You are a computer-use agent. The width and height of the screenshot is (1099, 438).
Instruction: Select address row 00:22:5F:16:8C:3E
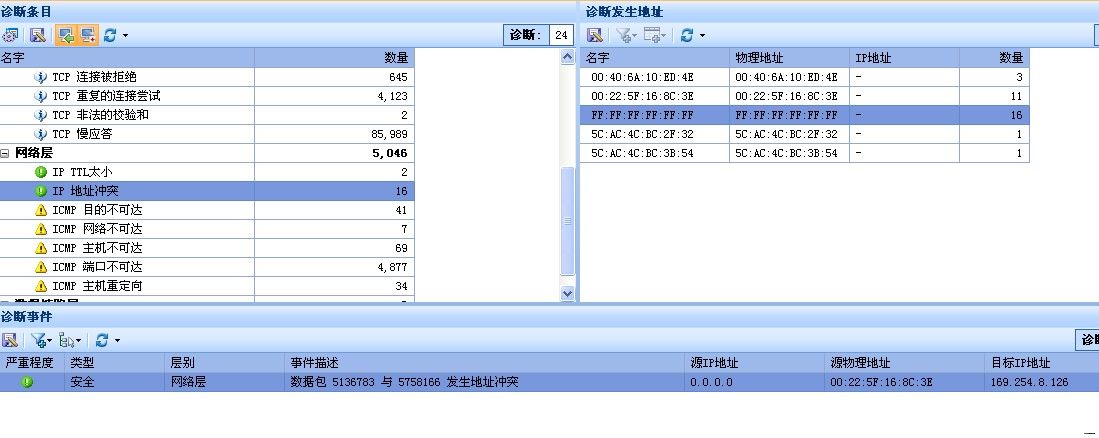pyautogui.click(x=805, y=96)
